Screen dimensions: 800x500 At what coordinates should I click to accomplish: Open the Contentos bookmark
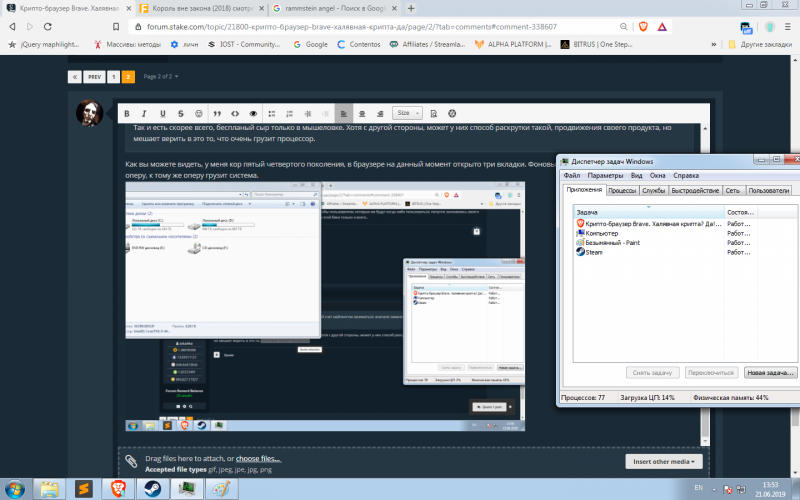[x=359, y=44]
